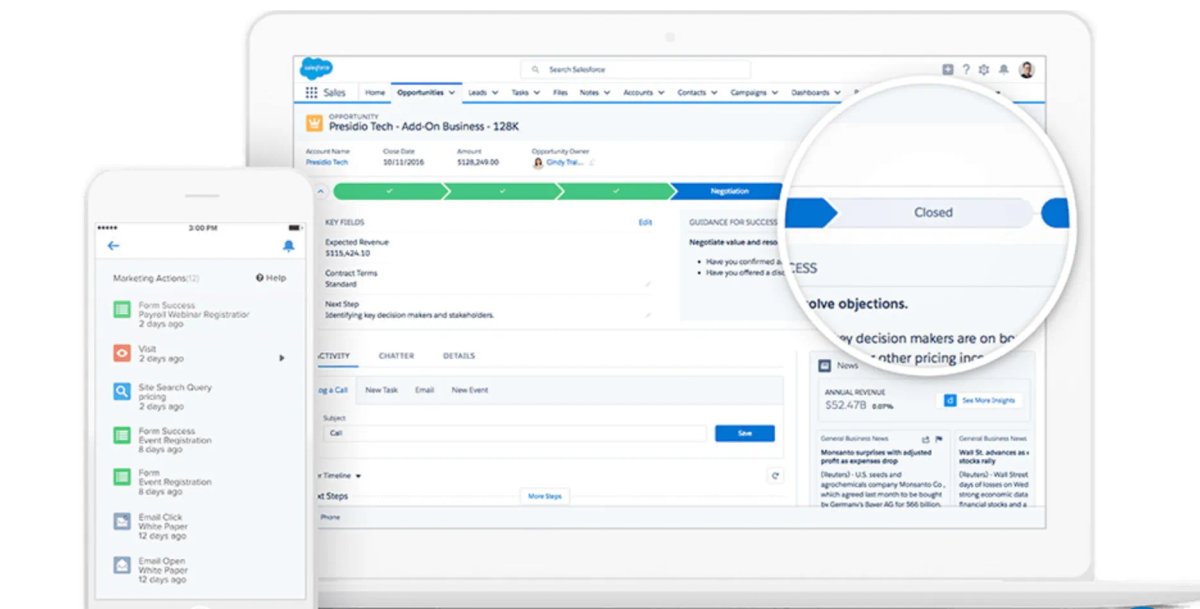The width and height of the screenshot is (1200, 609).
Task: Select the New Event action tab
Action: click(470, 390)
